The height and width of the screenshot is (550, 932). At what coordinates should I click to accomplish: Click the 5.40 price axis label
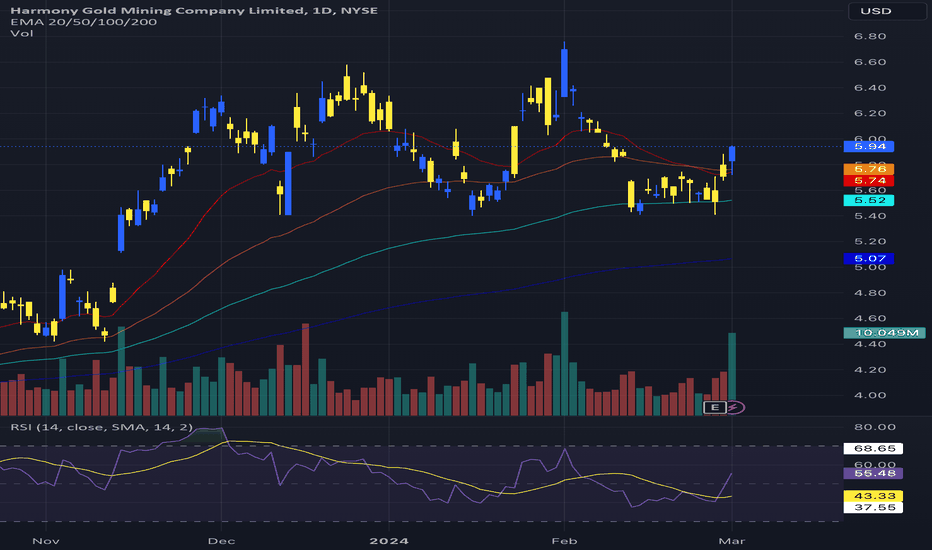pos(870,216)
